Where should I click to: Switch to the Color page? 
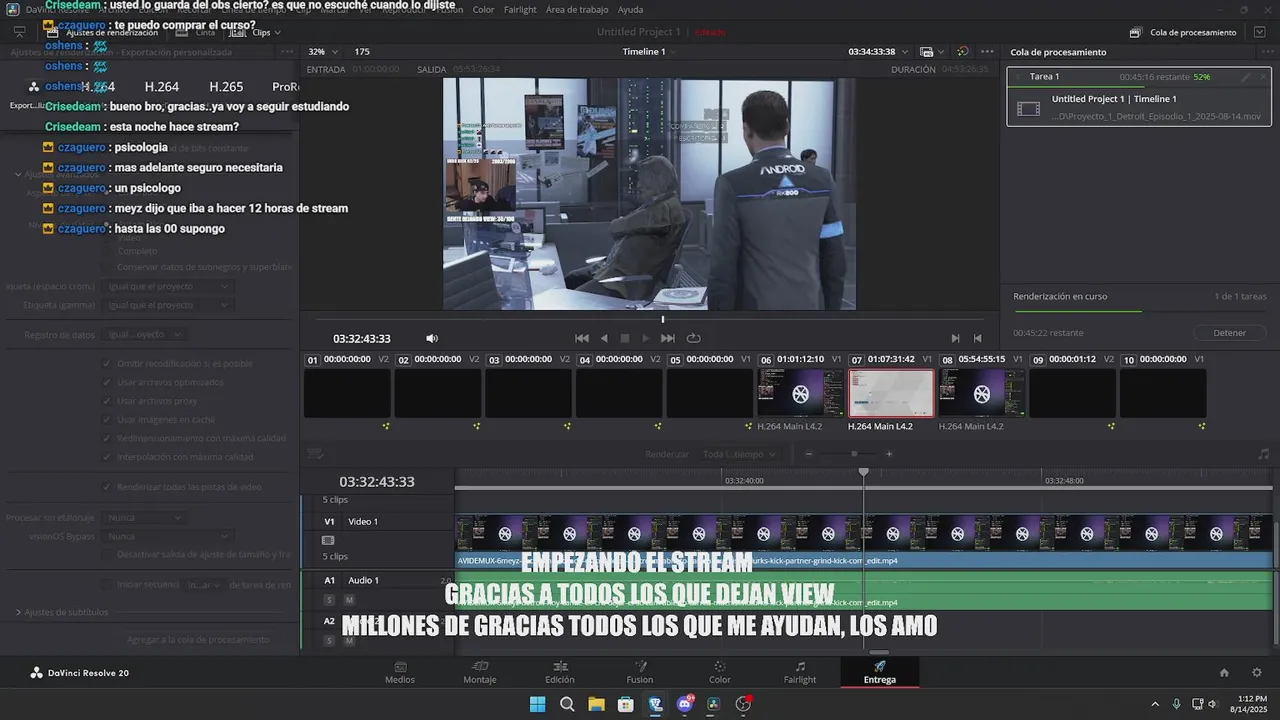(x=720, y=672)
